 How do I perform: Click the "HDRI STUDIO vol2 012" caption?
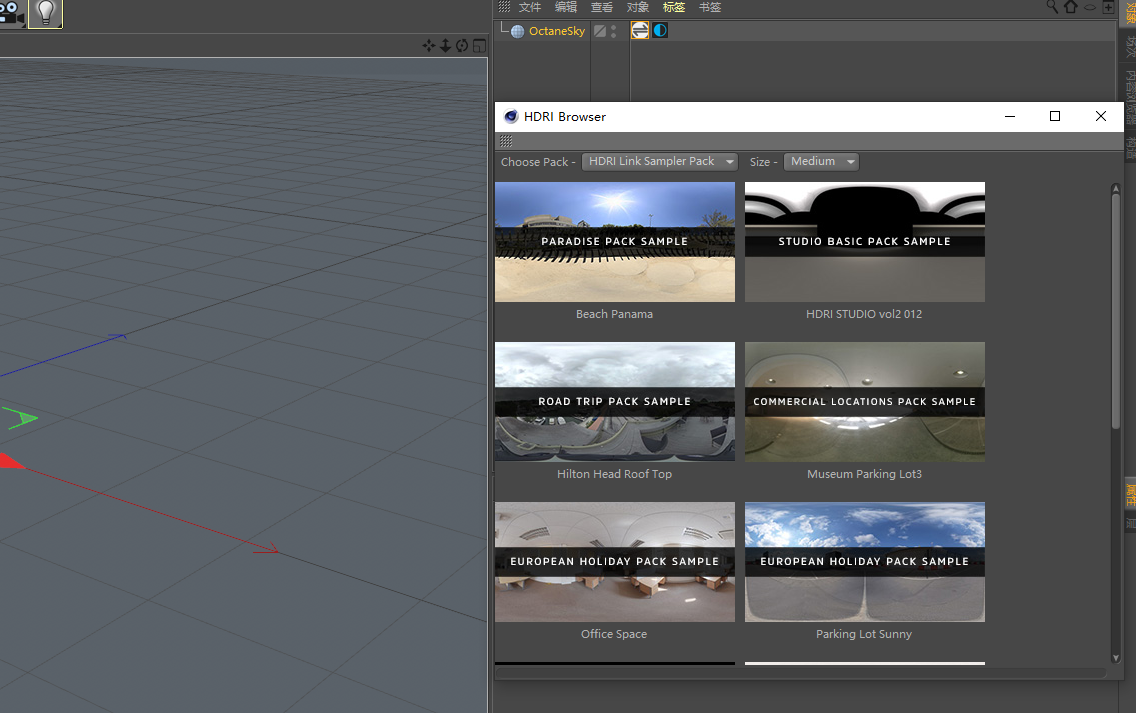(864, 314)
